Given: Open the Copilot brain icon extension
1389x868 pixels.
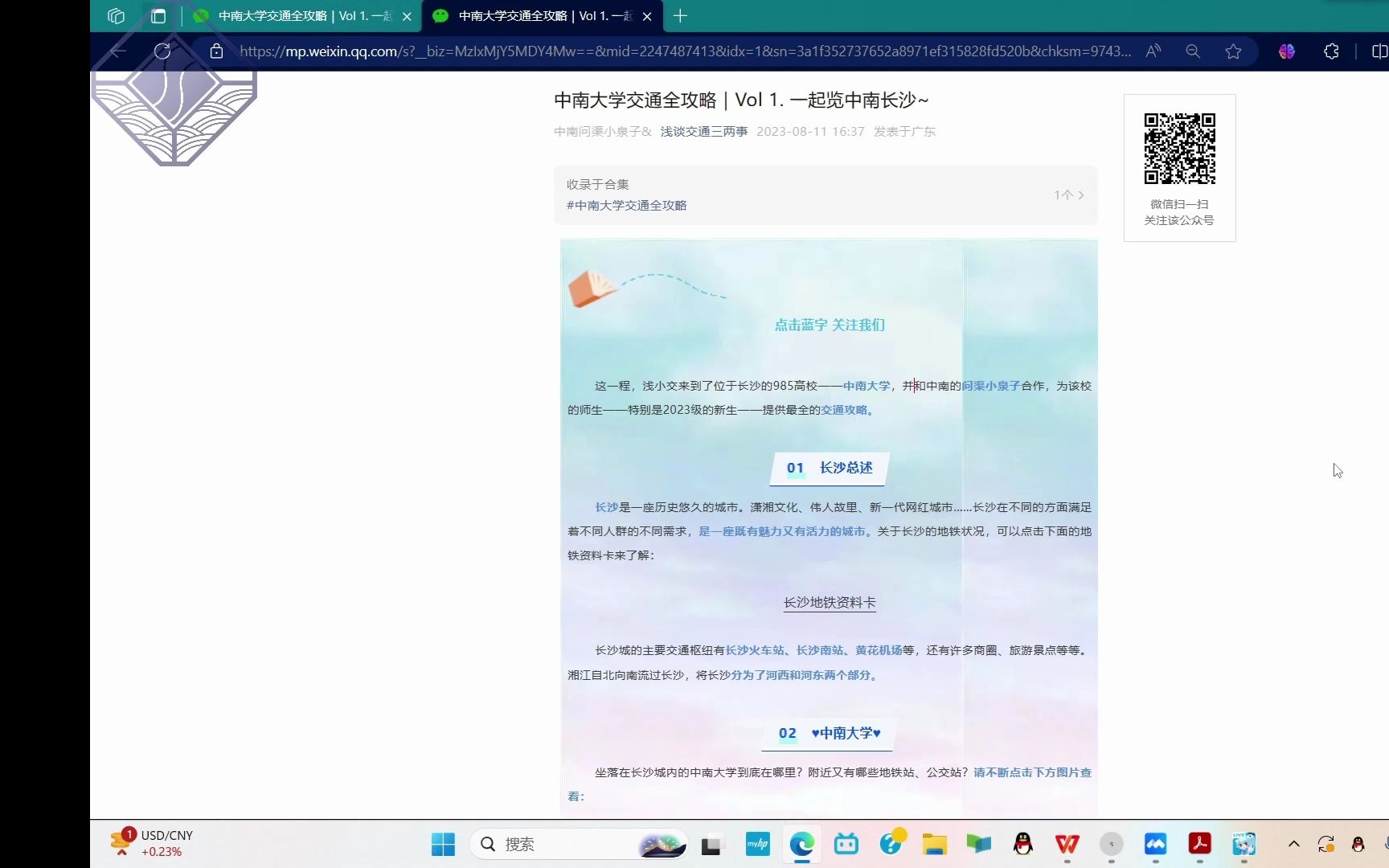Looking at the screenshot, I should click(1287, 51).
